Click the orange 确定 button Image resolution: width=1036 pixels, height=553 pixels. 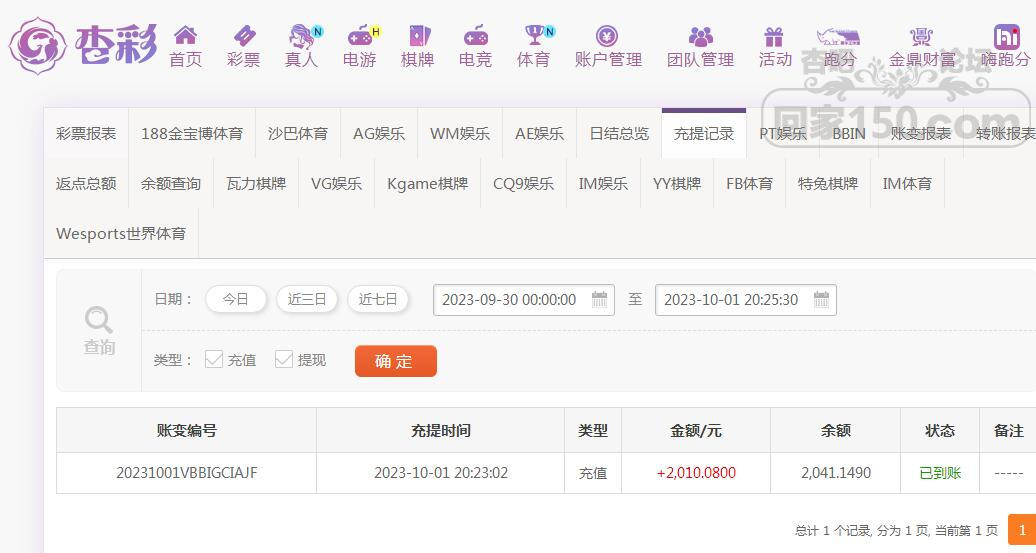pyautogui.click(x=396, y=361)
